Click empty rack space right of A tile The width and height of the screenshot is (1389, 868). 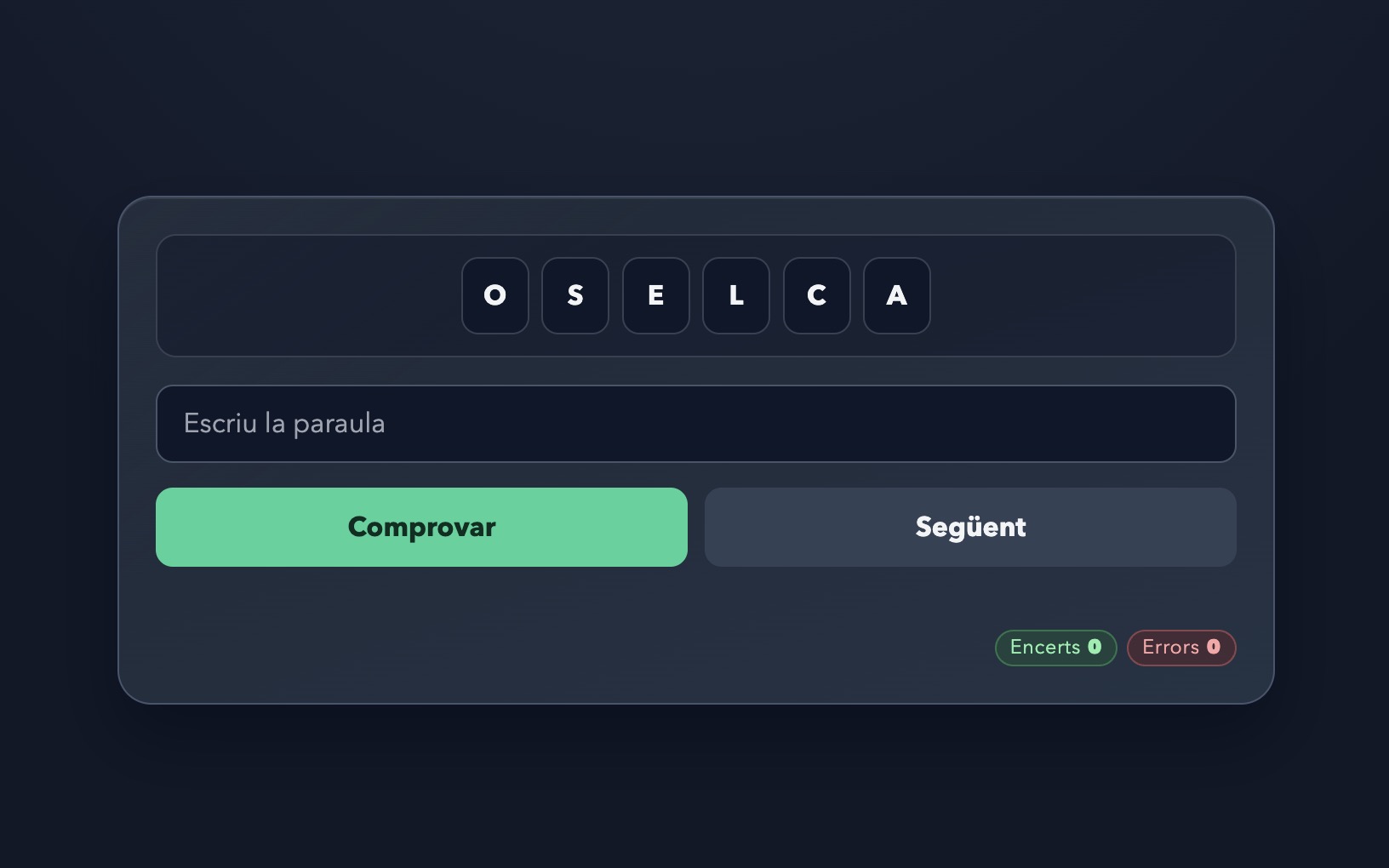tap(1081, 295)
